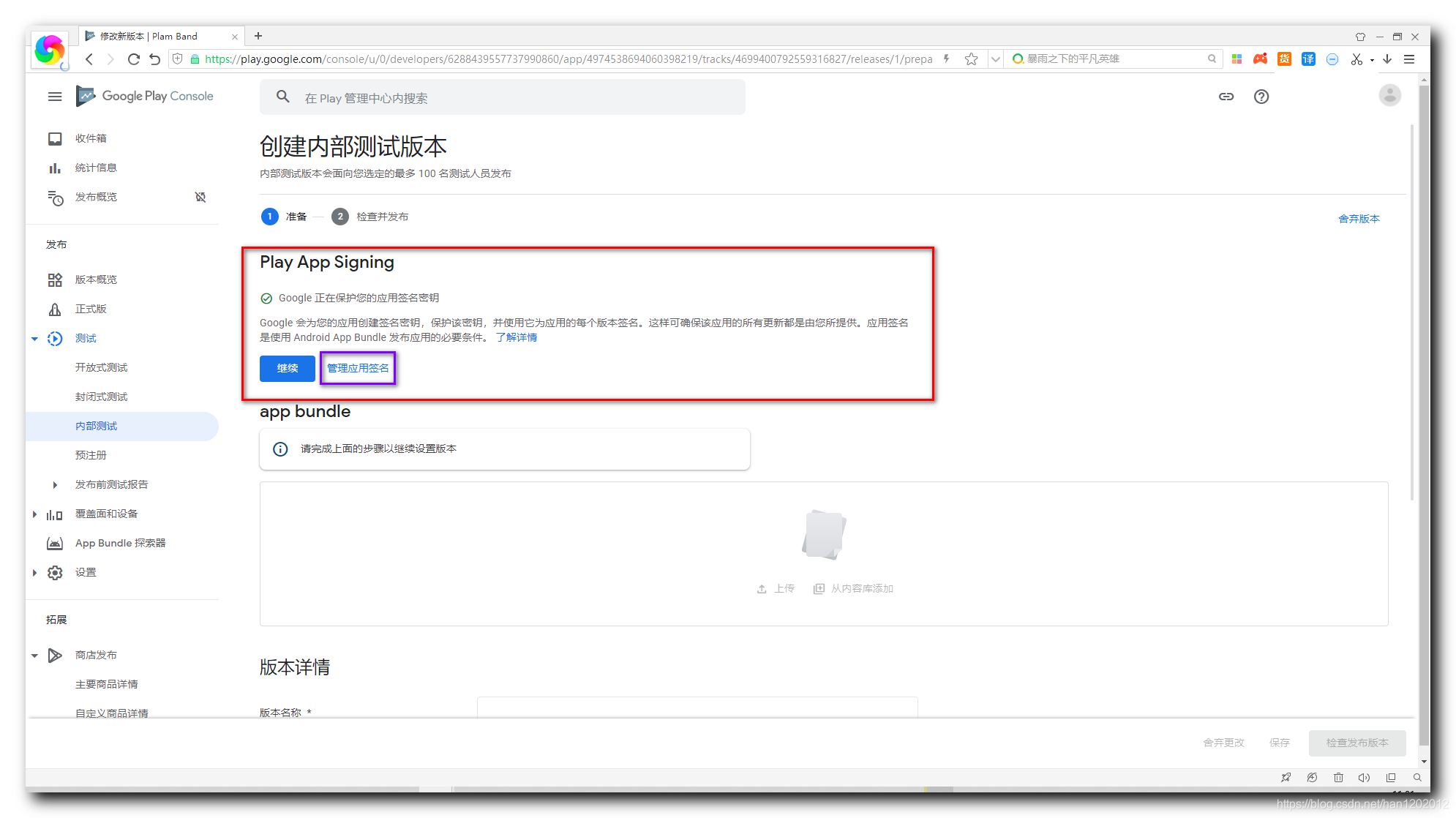Image resolution: width=1456 pixels, height=818 pixels.
Task: Collapse the 商店发布 sidebar section
Action: [34, 656]
